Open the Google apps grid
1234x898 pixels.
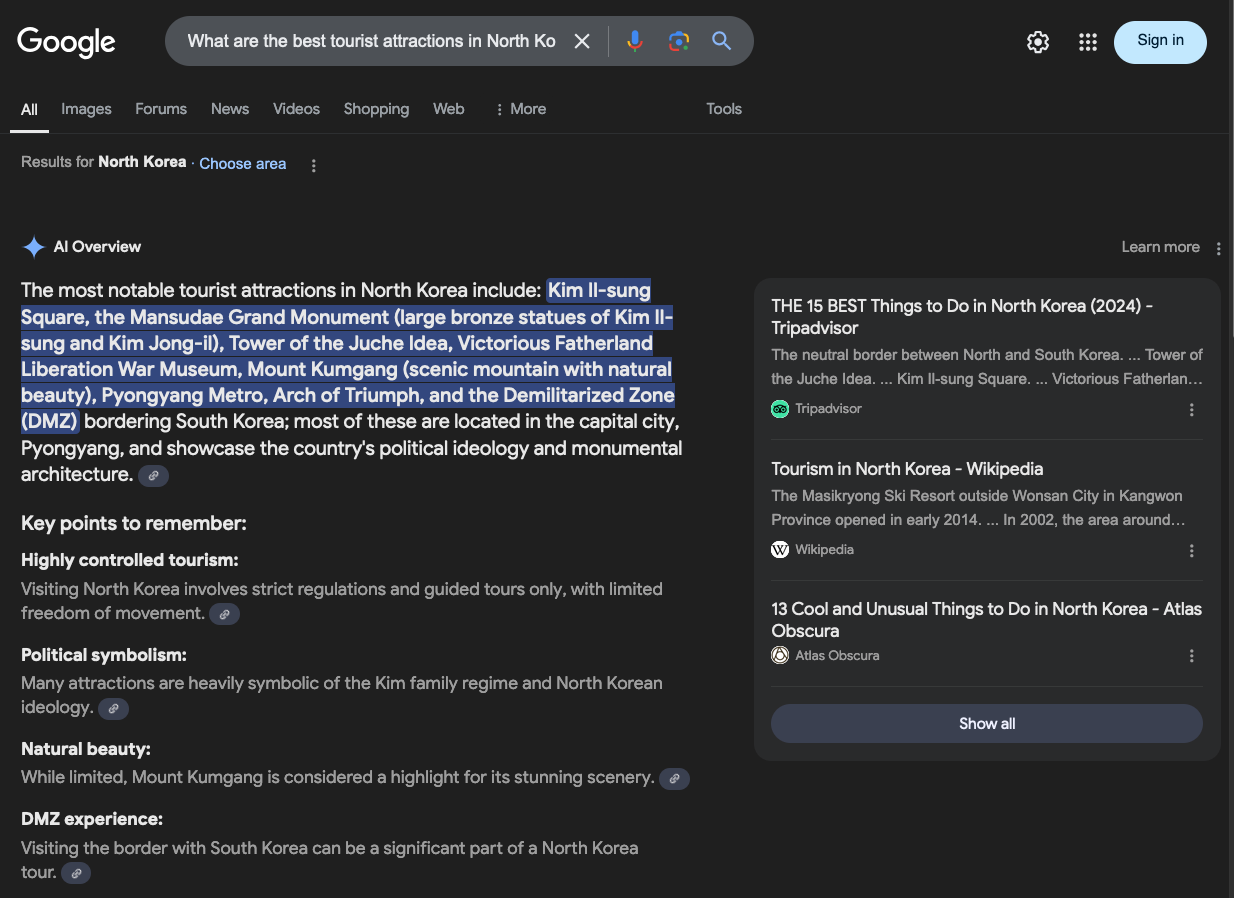[1088, 42]
